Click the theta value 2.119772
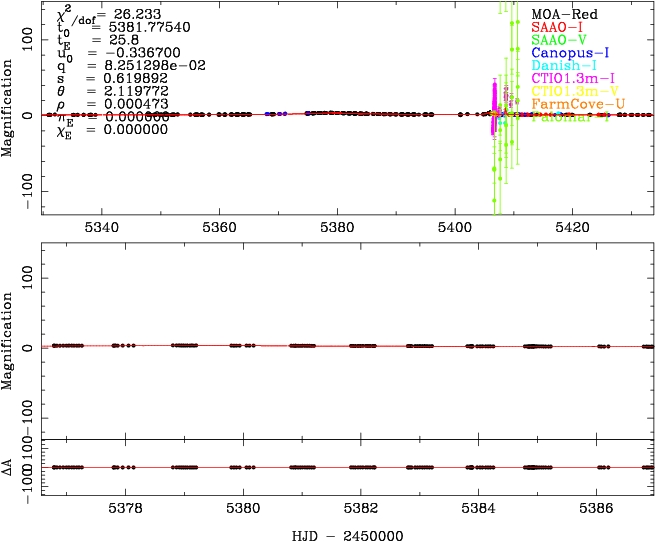Screen dimensions: 655x542 pyautogui.click(x=136, y=91)
